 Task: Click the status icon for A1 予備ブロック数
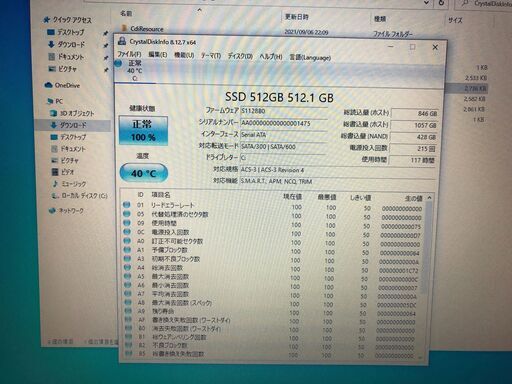pyautogui.click(x=127, y=250)
